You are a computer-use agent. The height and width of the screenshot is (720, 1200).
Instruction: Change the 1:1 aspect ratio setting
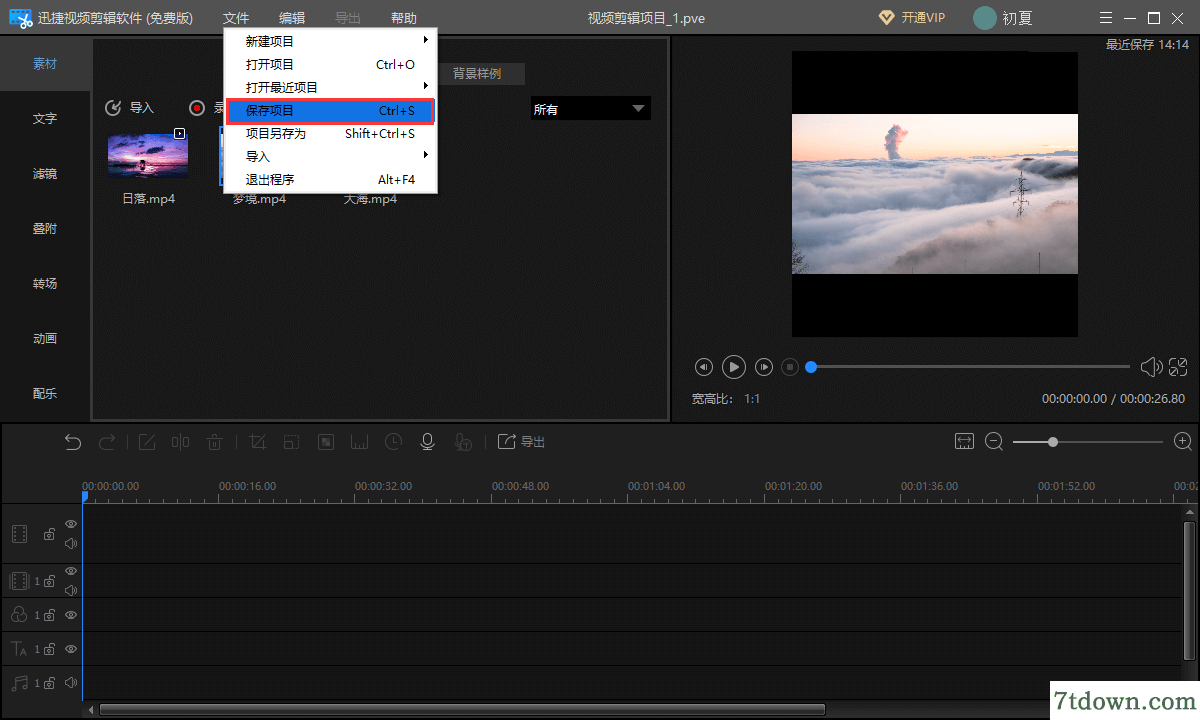pos(752,398)
